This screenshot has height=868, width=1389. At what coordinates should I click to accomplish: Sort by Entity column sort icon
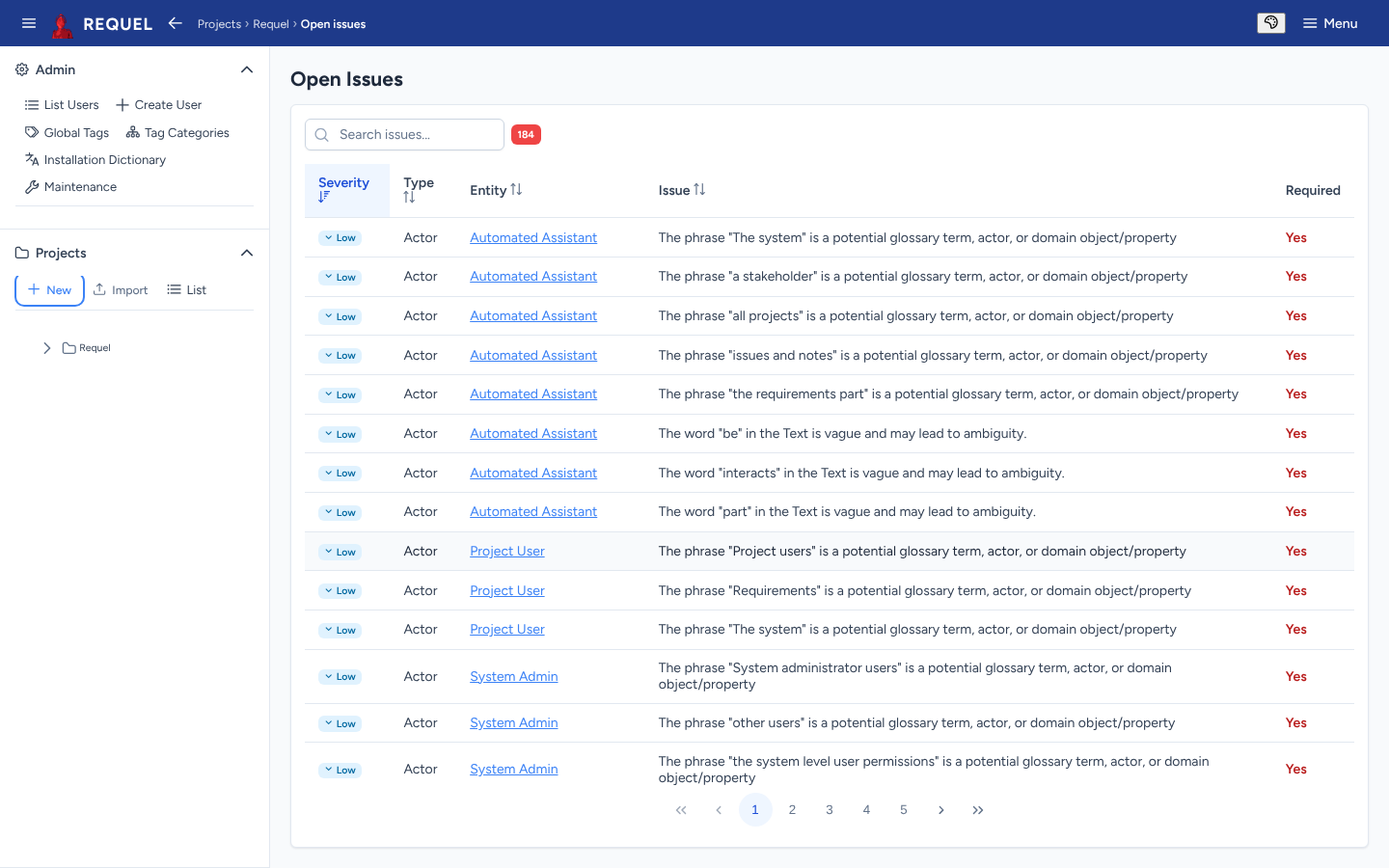(x=516, y=190)
